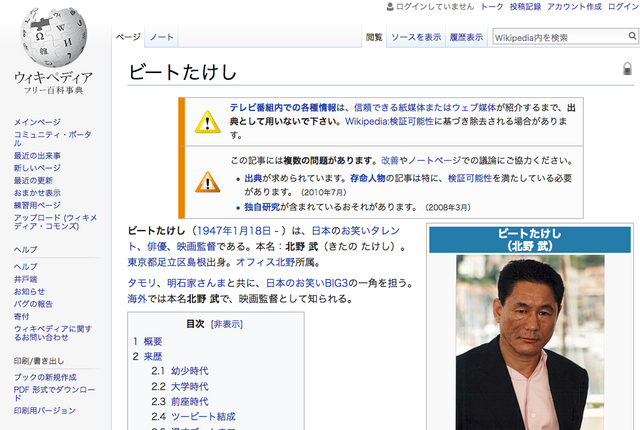Click ブックの新規作成 link
The image size is (640, 430).
coord(45,377)
